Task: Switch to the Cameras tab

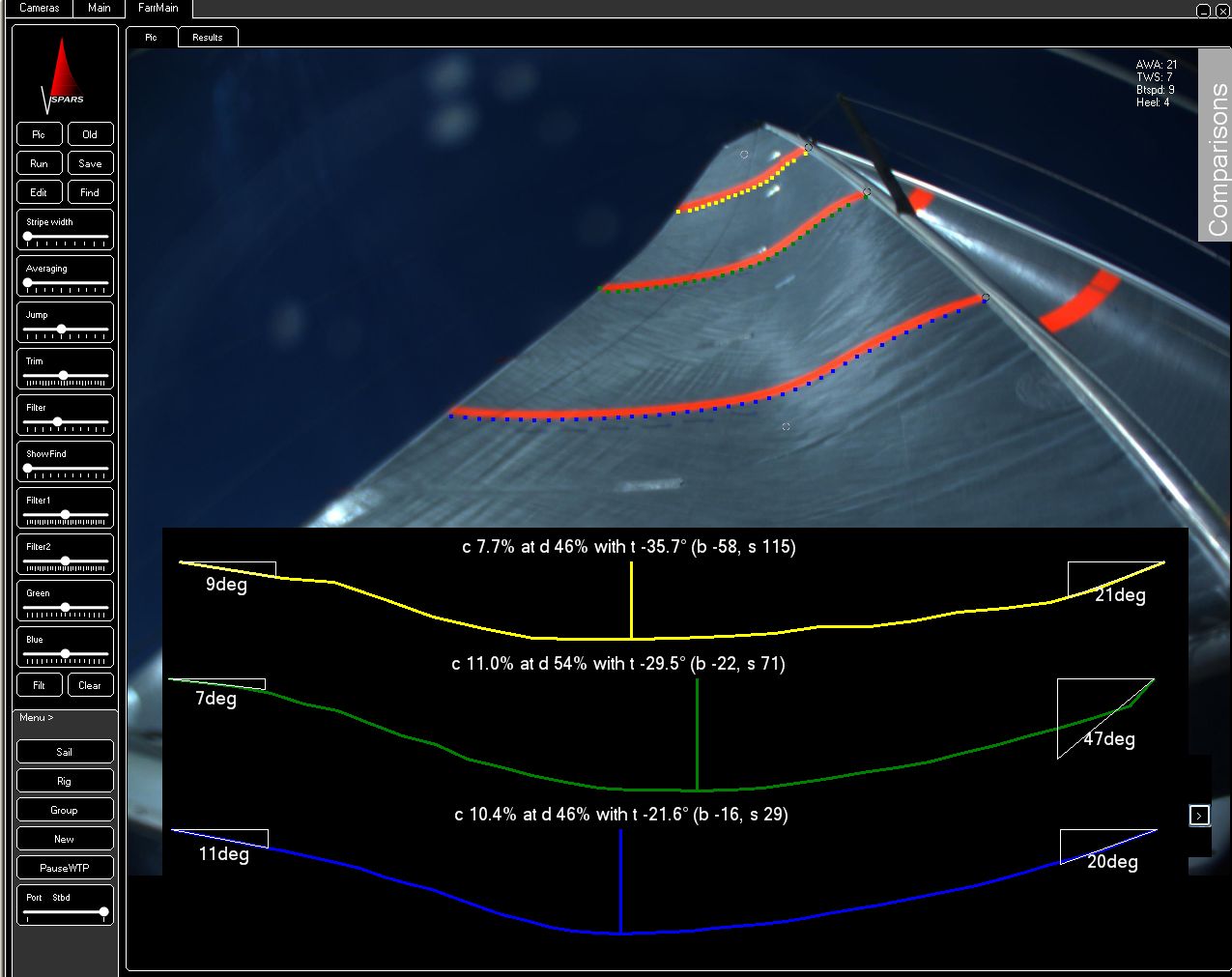Action: coord(39,8)
